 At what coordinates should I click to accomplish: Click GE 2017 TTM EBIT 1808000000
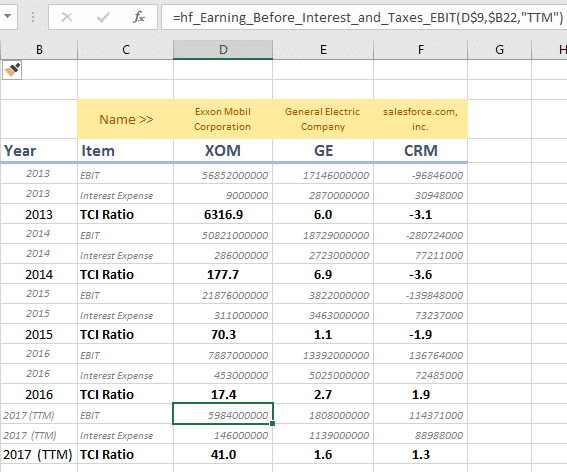point(323,415)
